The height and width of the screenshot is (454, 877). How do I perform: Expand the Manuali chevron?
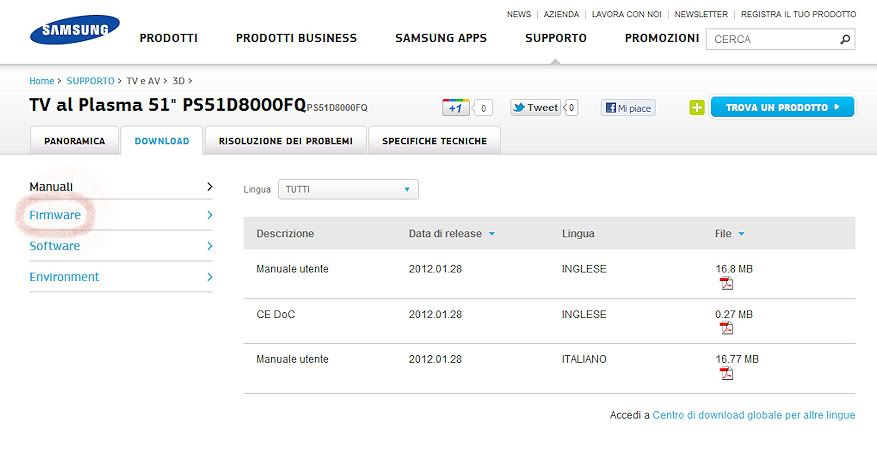[210, 187]
